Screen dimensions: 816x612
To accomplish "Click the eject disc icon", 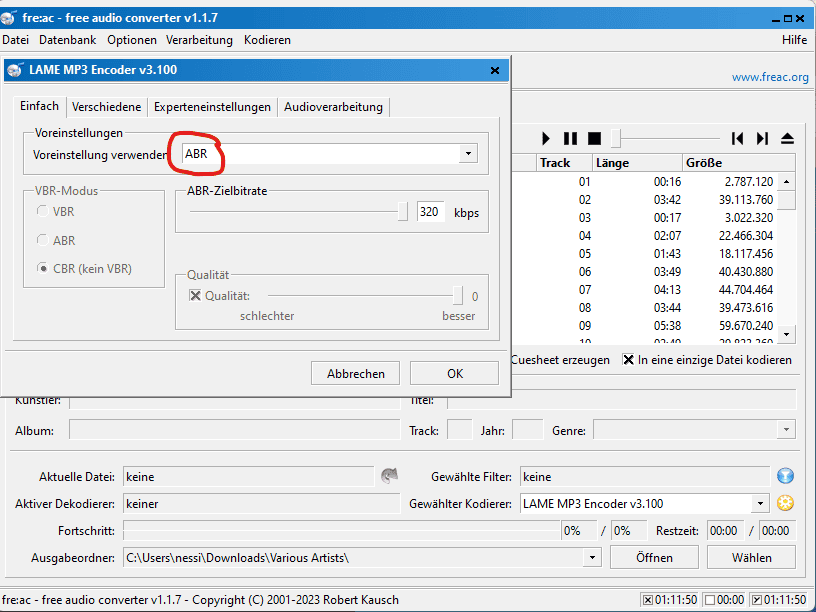I will (x=787, y=138).
